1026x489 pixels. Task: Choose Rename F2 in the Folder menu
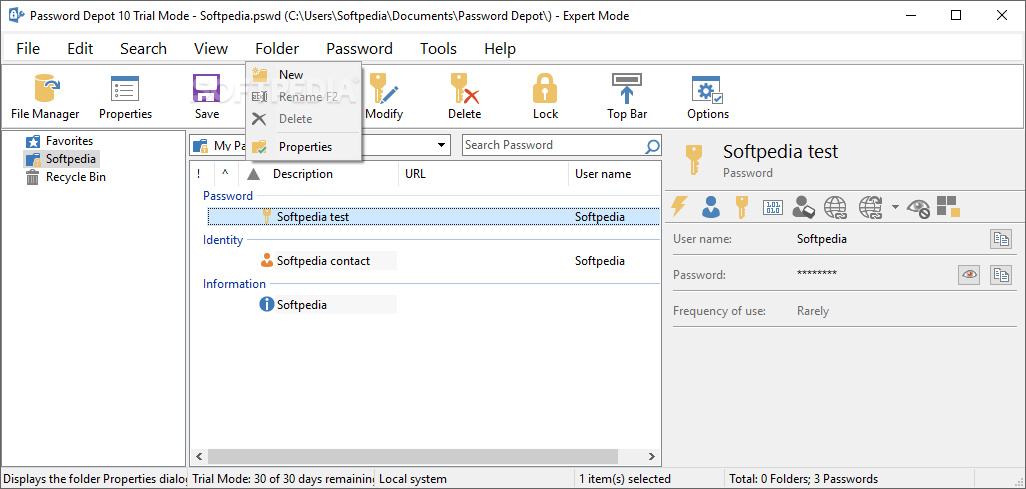coord(304,97)
